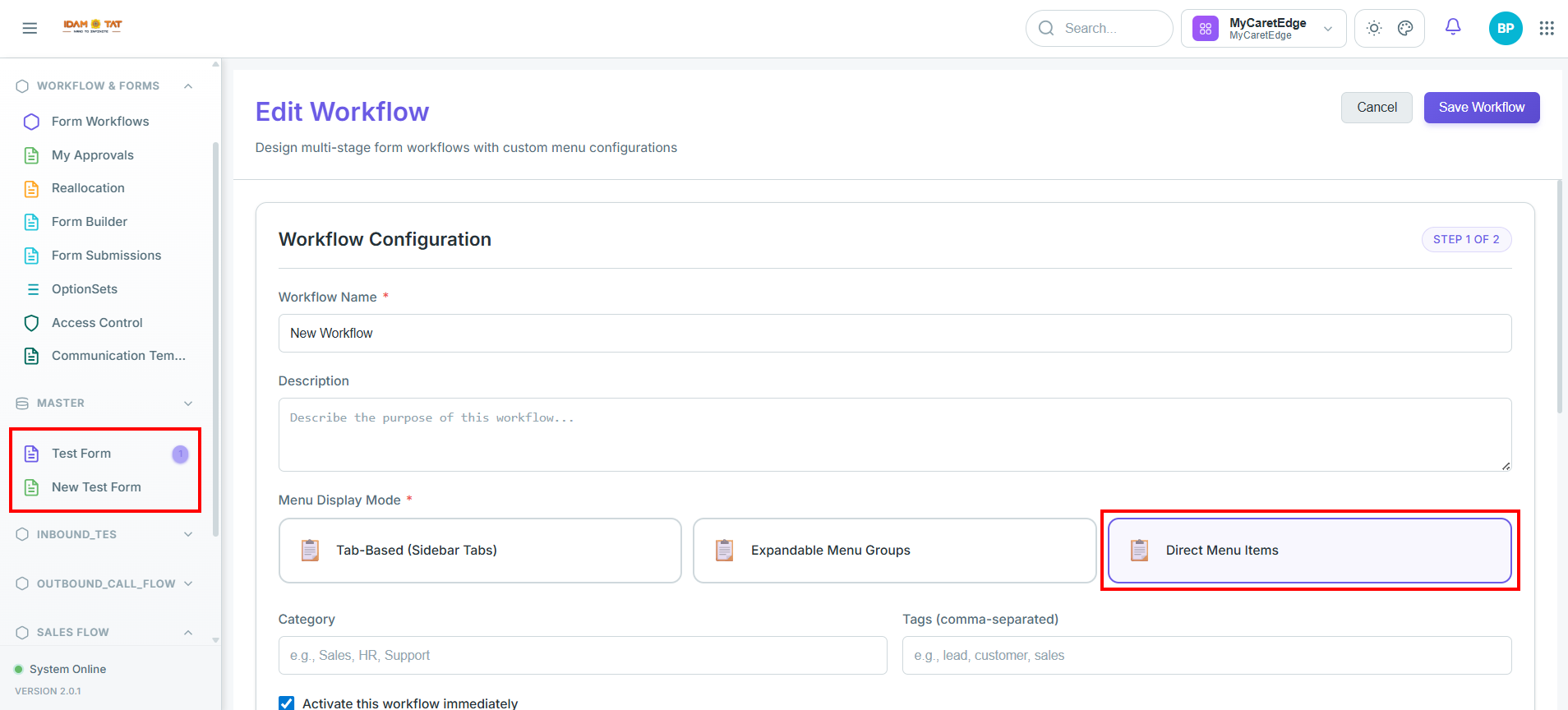This screenshot has width=1568, height=710.
Task: Toggle Activate this workflow immediately checkbox
Action: [x=286, y=703]
